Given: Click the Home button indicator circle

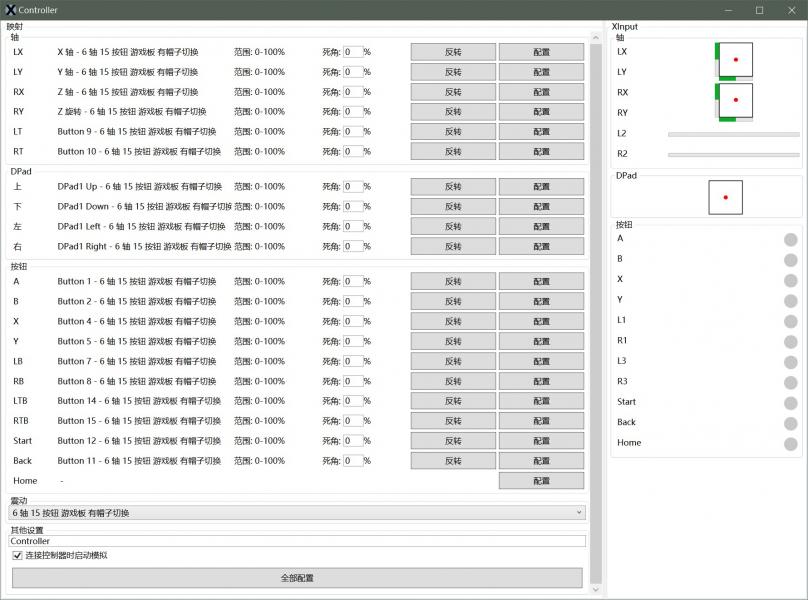Looking at the screenshot, I should tap(790, 443).
